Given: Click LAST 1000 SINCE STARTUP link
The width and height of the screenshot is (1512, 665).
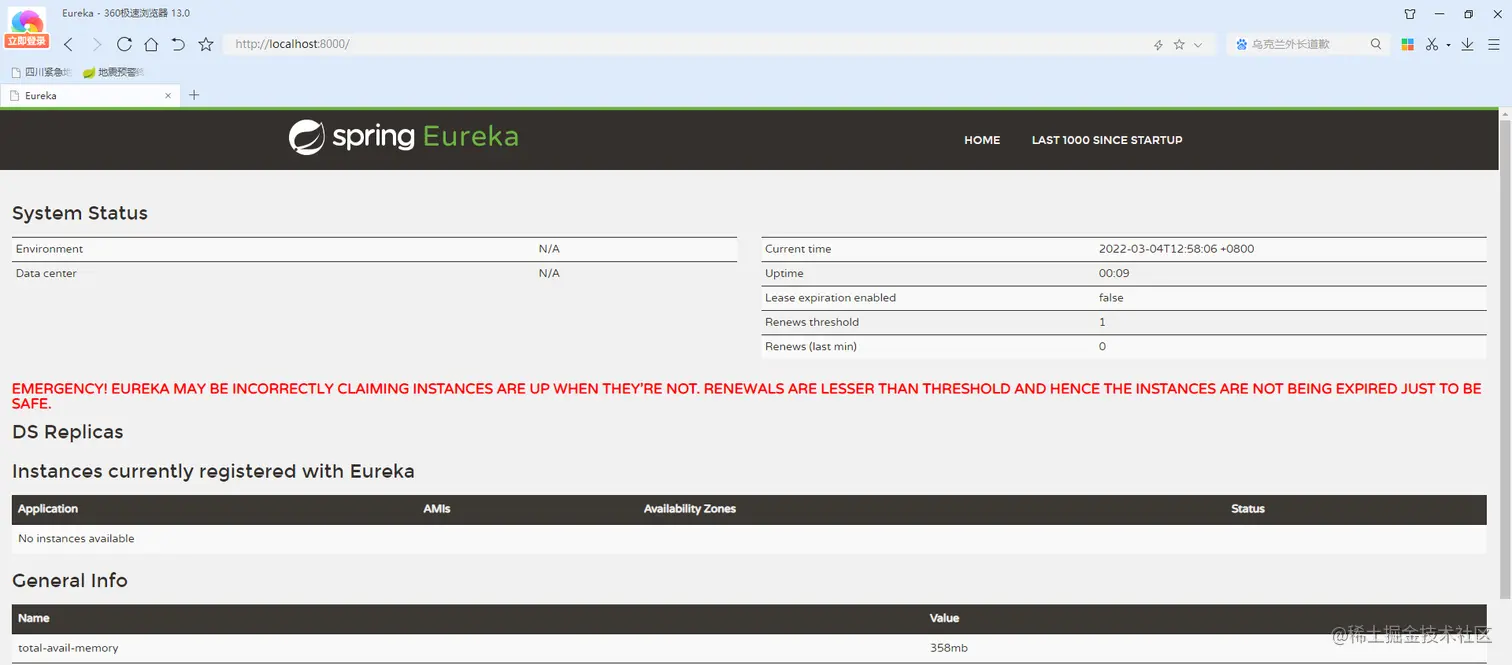Looking at the screenshot, I should coord(1107,140).
